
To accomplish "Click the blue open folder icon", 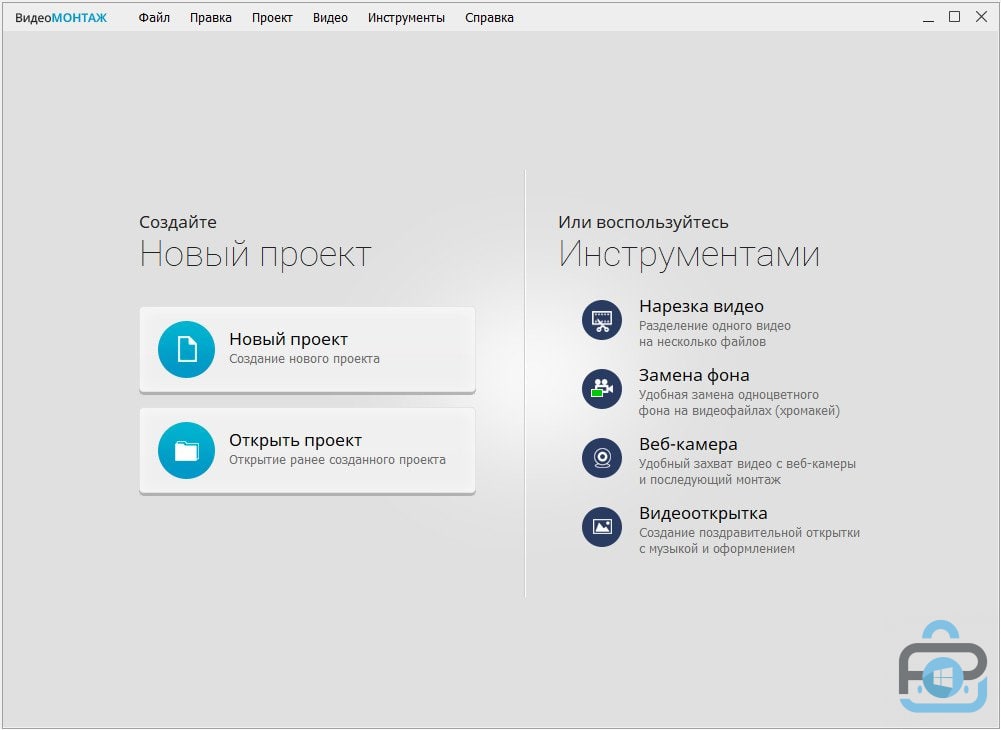I will 186,450.
